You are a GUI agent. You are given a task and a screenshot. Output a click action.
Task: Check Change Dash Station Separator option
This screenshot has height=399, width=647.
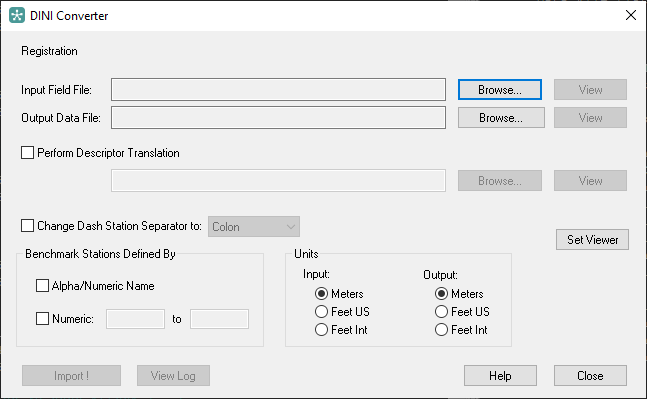pyautogui.click(x=27, y=226)
